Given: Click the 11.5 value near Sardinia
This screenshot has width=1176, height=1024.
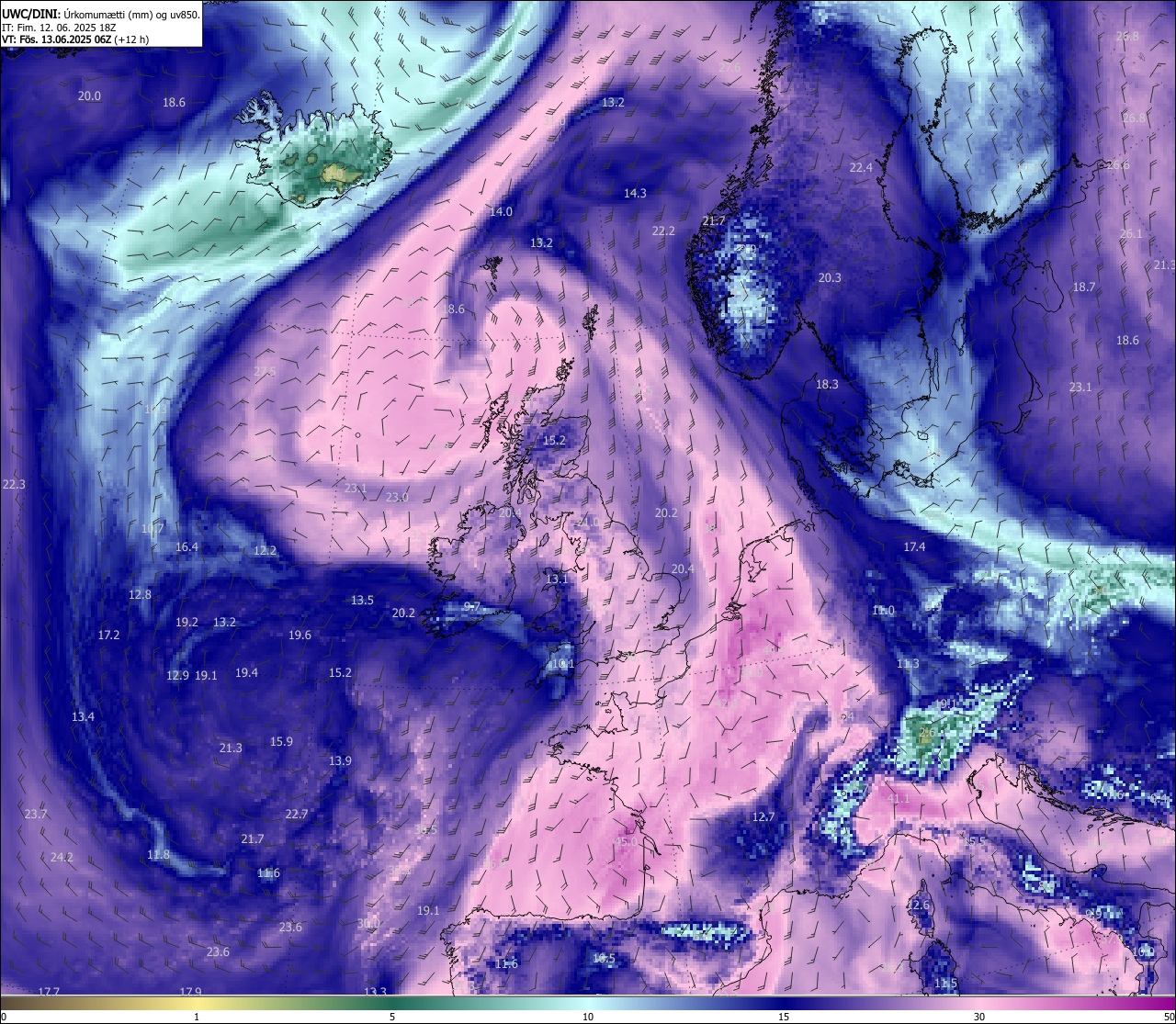Looking at the screenshot, I should pyautogui.click(x=945, y=984).
